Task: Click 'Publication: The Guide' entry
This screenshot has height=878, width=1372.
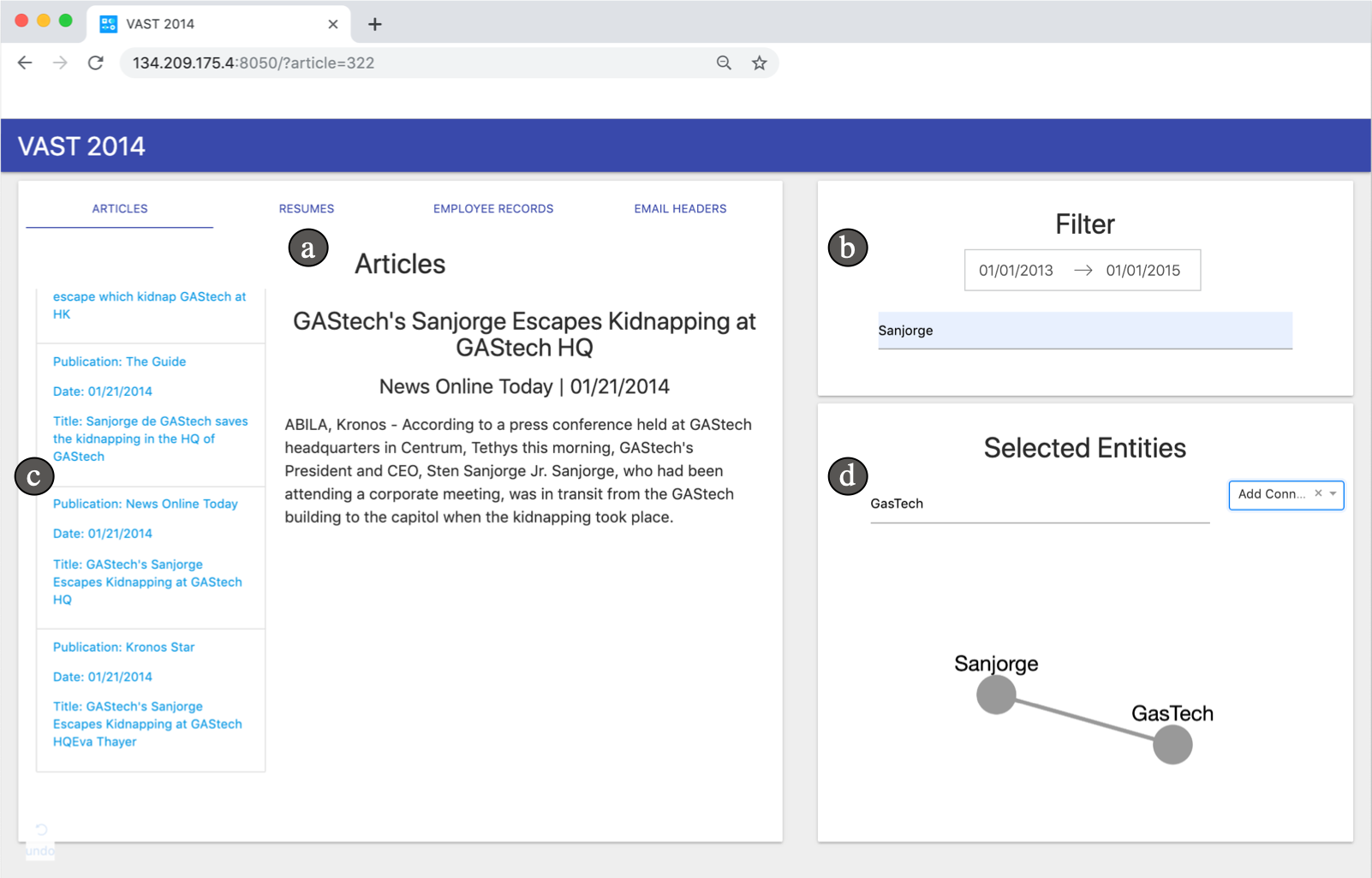Action: coord(119,361)
